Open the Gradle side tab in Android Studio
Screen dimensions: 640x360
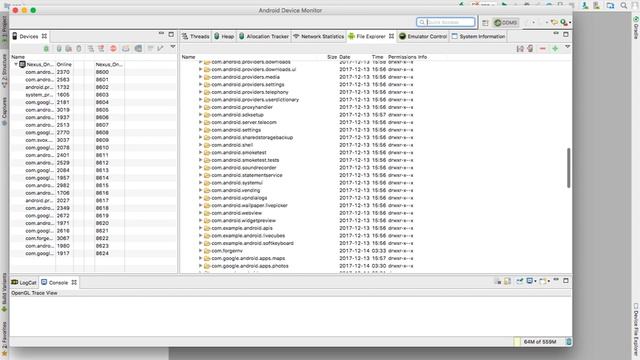pos(636,28)
